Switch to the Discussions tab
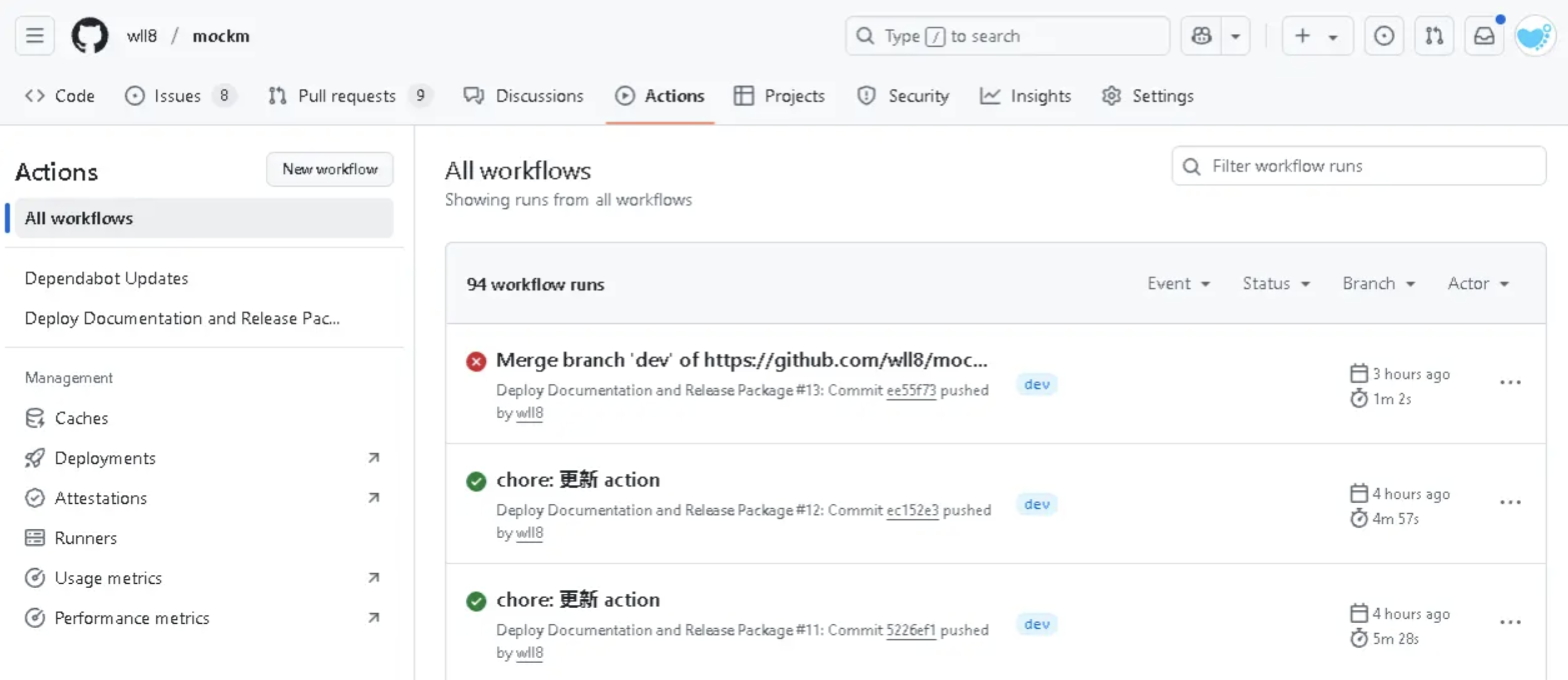This screenshot has height=680, width=1568. [x=524, y=96]
